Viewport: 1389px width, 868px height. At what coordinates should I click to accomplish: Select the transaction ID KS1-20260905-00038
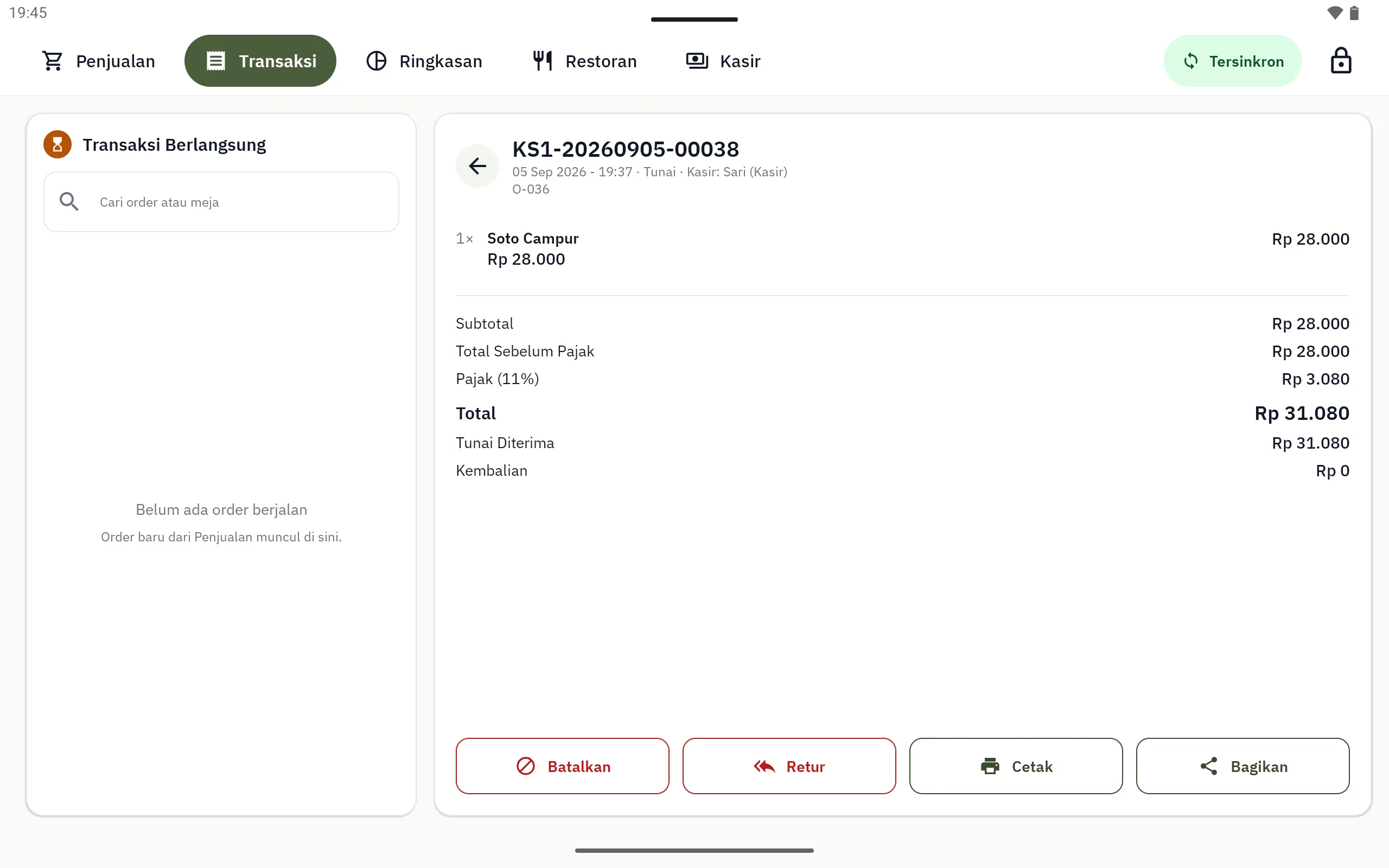(625, 149)
